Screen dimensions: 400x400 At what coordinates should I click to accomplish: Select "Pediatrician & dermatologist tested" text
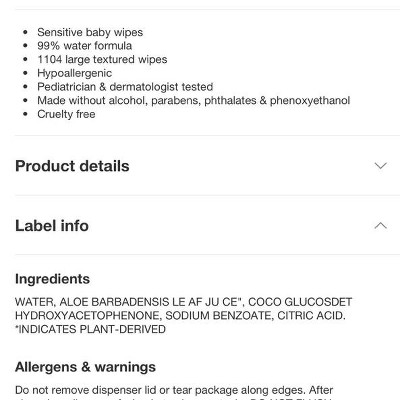[x=125, y=87]
